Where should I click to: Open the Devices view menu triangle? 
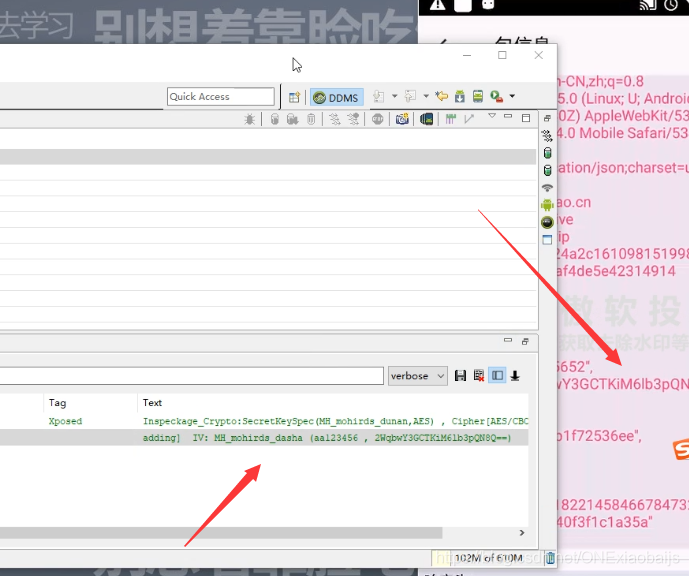pyautogui.click(x=492, y=116)
